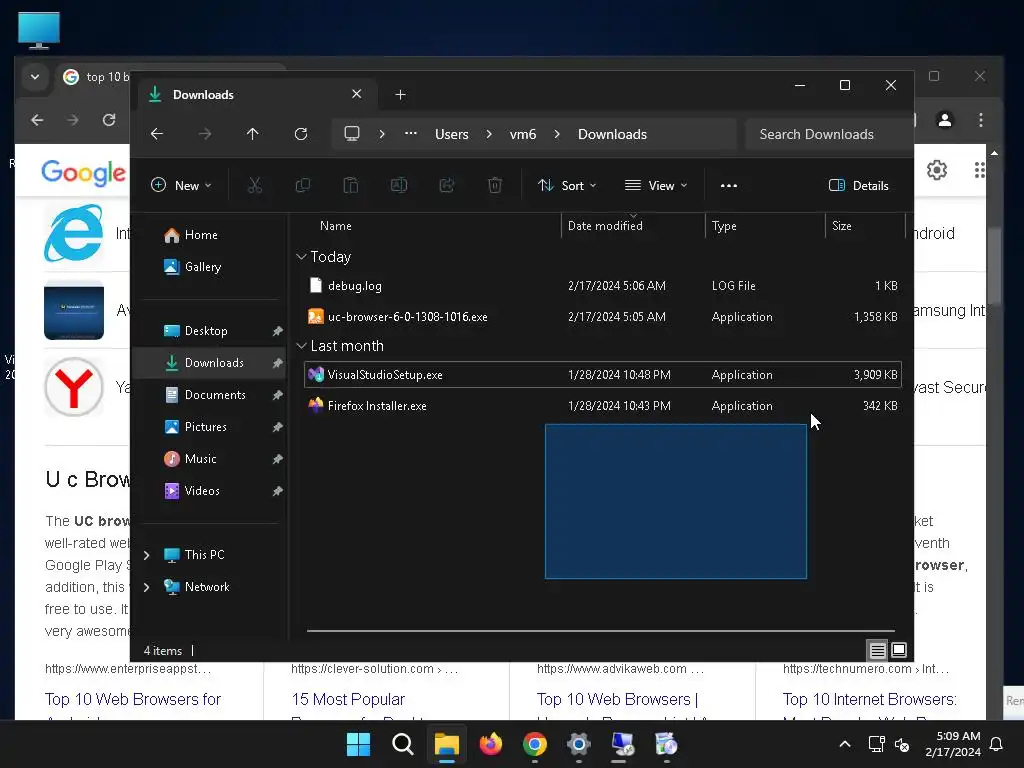Click the Search Downloads field
This screenshot has height=768, width=1024.
pos(828,134)
